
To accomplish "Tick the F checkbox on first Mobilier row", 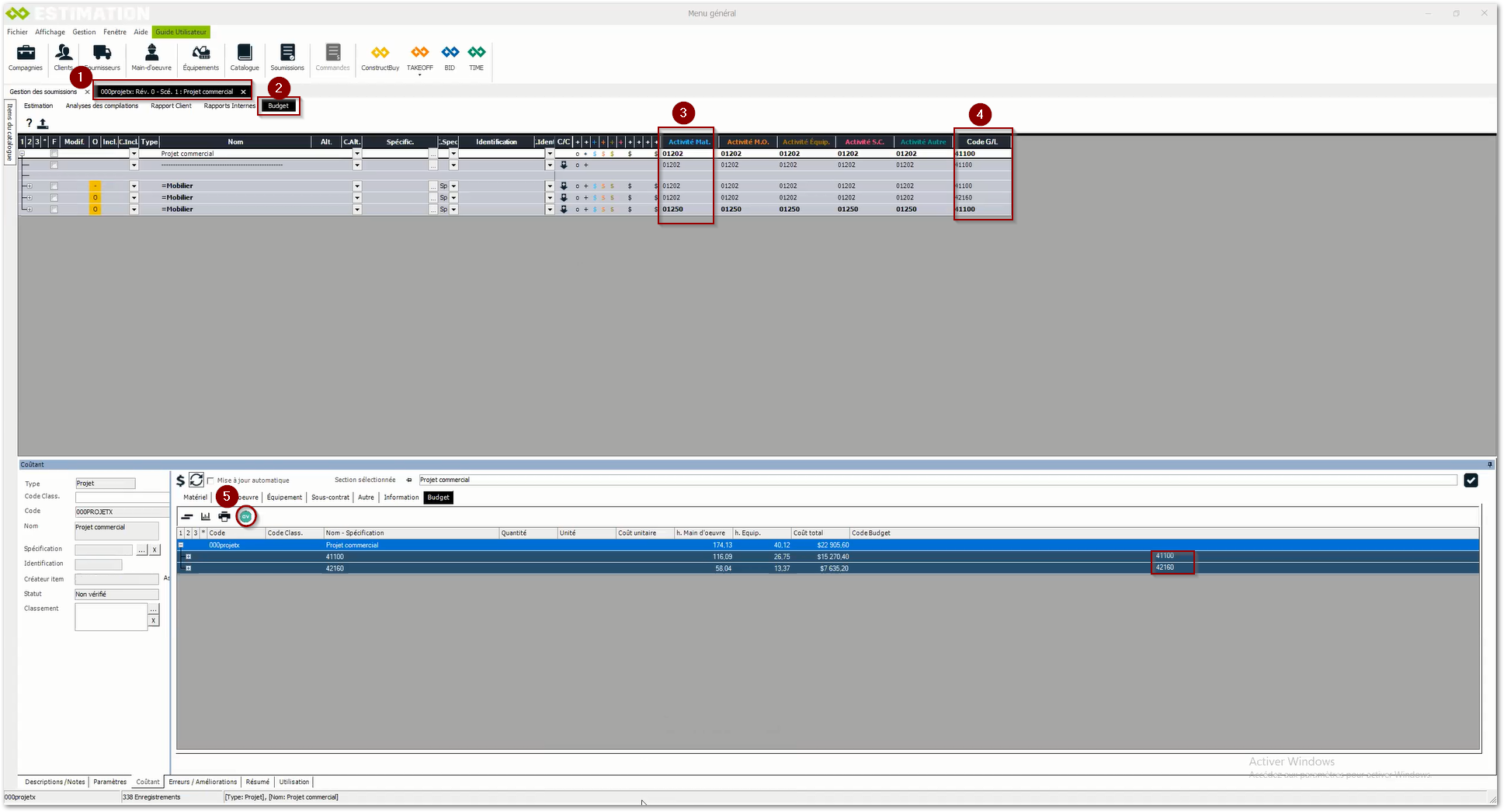I will 54,186.
